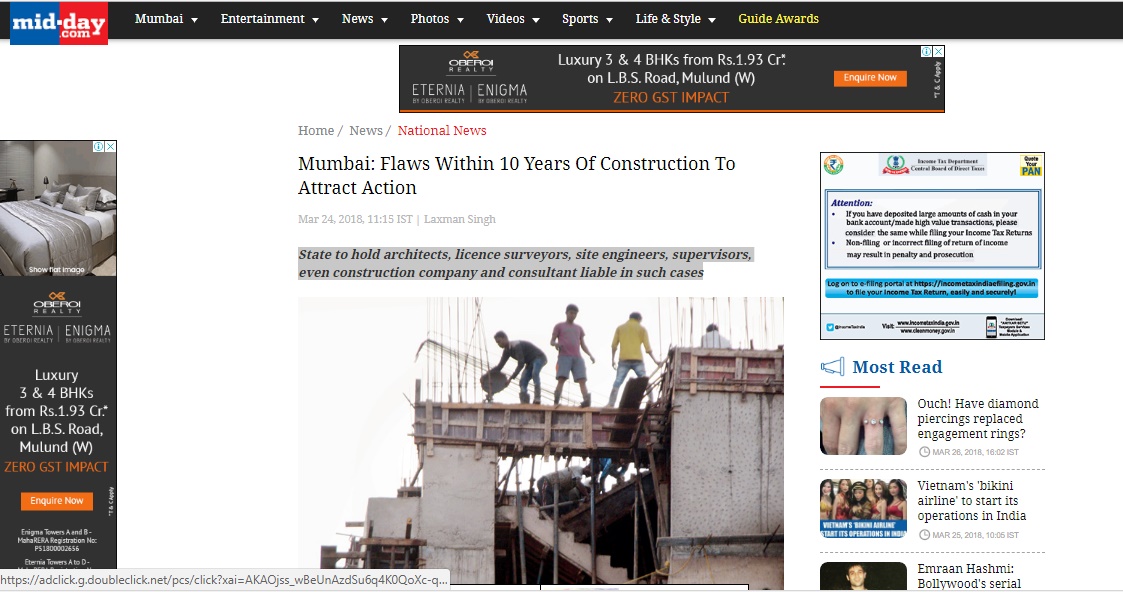Click clock icon next to MAR 25, 2018
Viewport: 1123px width, 592px height.
[x=924, y=535]
